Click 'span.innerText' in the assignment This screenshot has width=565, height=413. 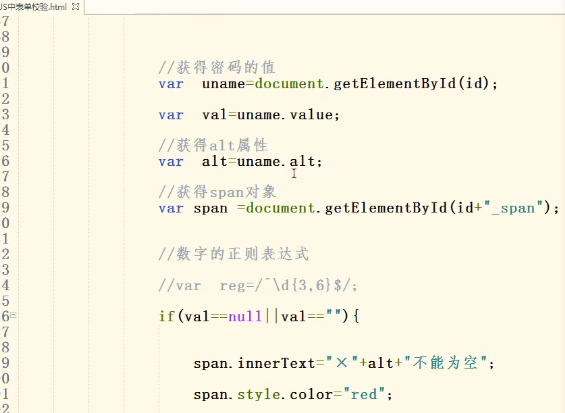[254, 363]
